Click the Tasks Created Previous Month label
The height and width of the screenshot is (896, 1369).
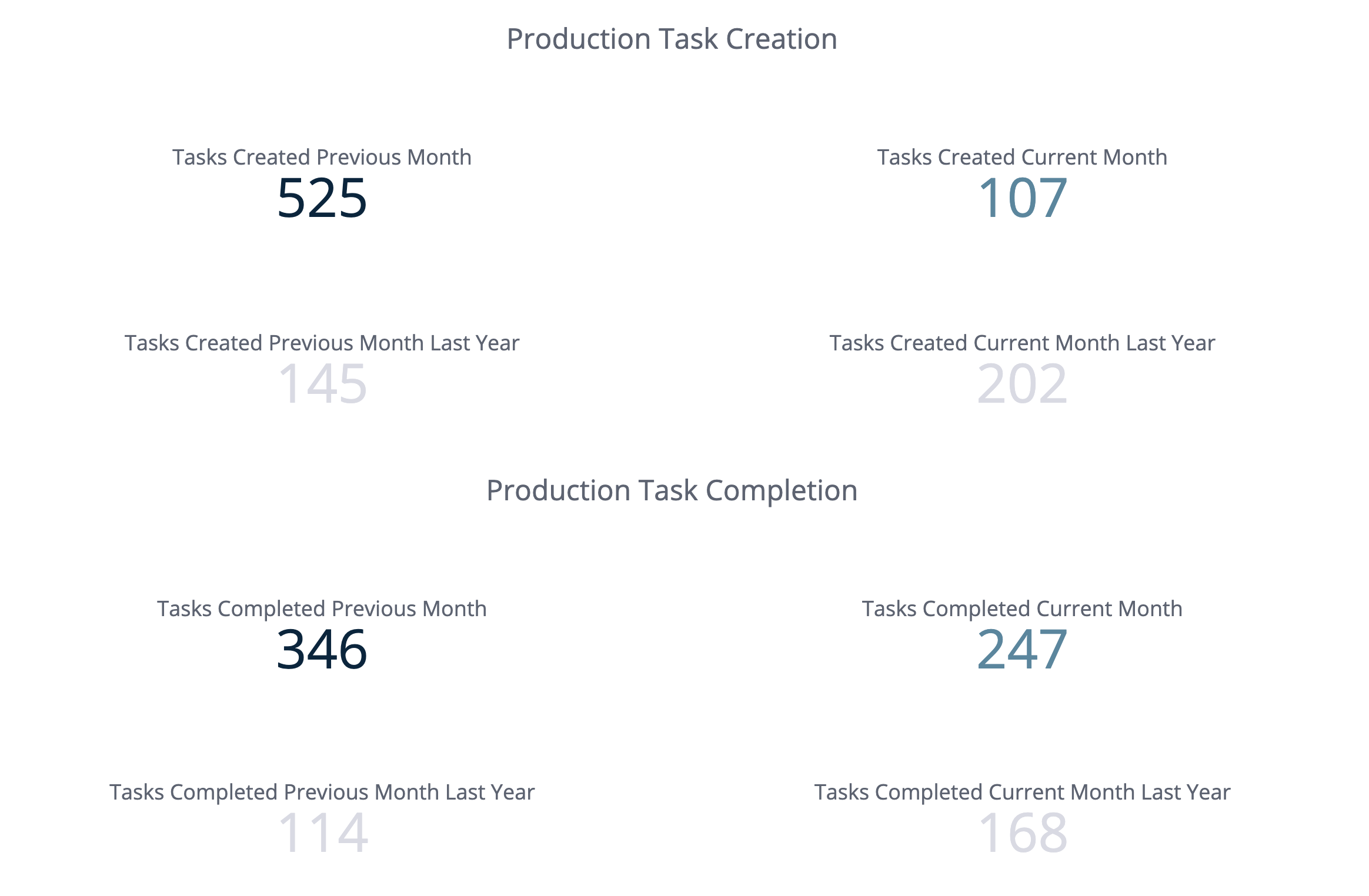point(322,158)
